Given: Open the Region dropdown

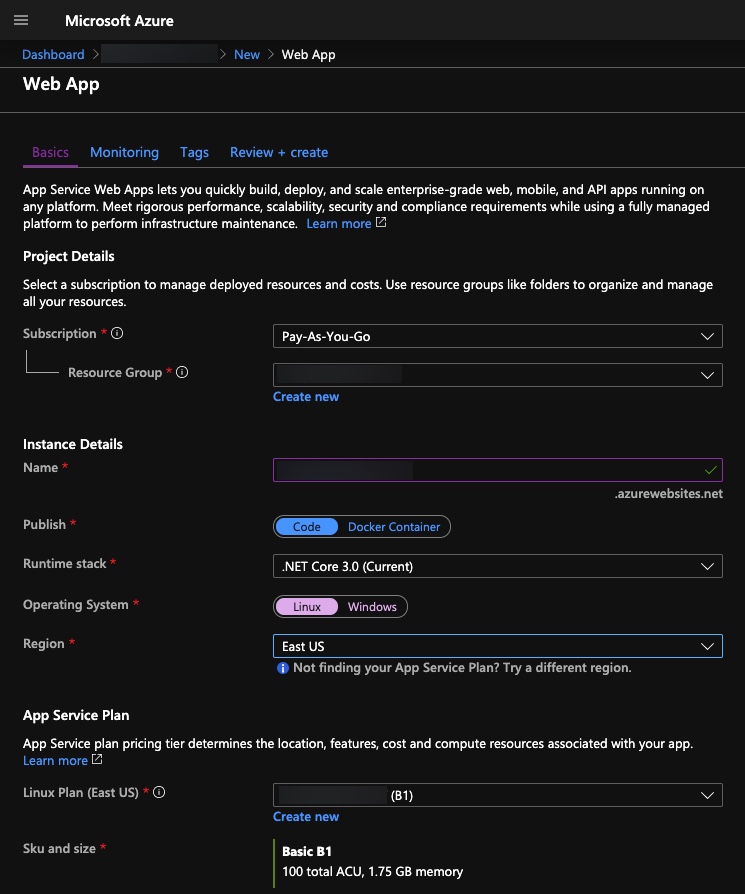Looking at the screenshot, I should pos(497,646).
